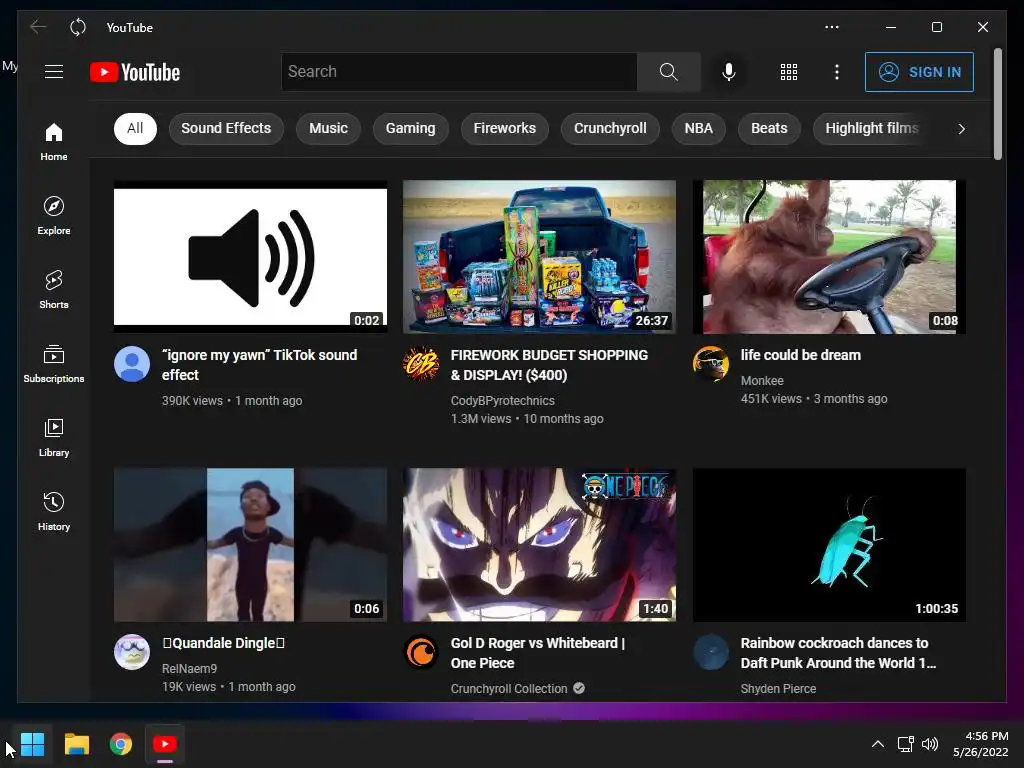Show hidden tray icons chevron

coord(878,744)
